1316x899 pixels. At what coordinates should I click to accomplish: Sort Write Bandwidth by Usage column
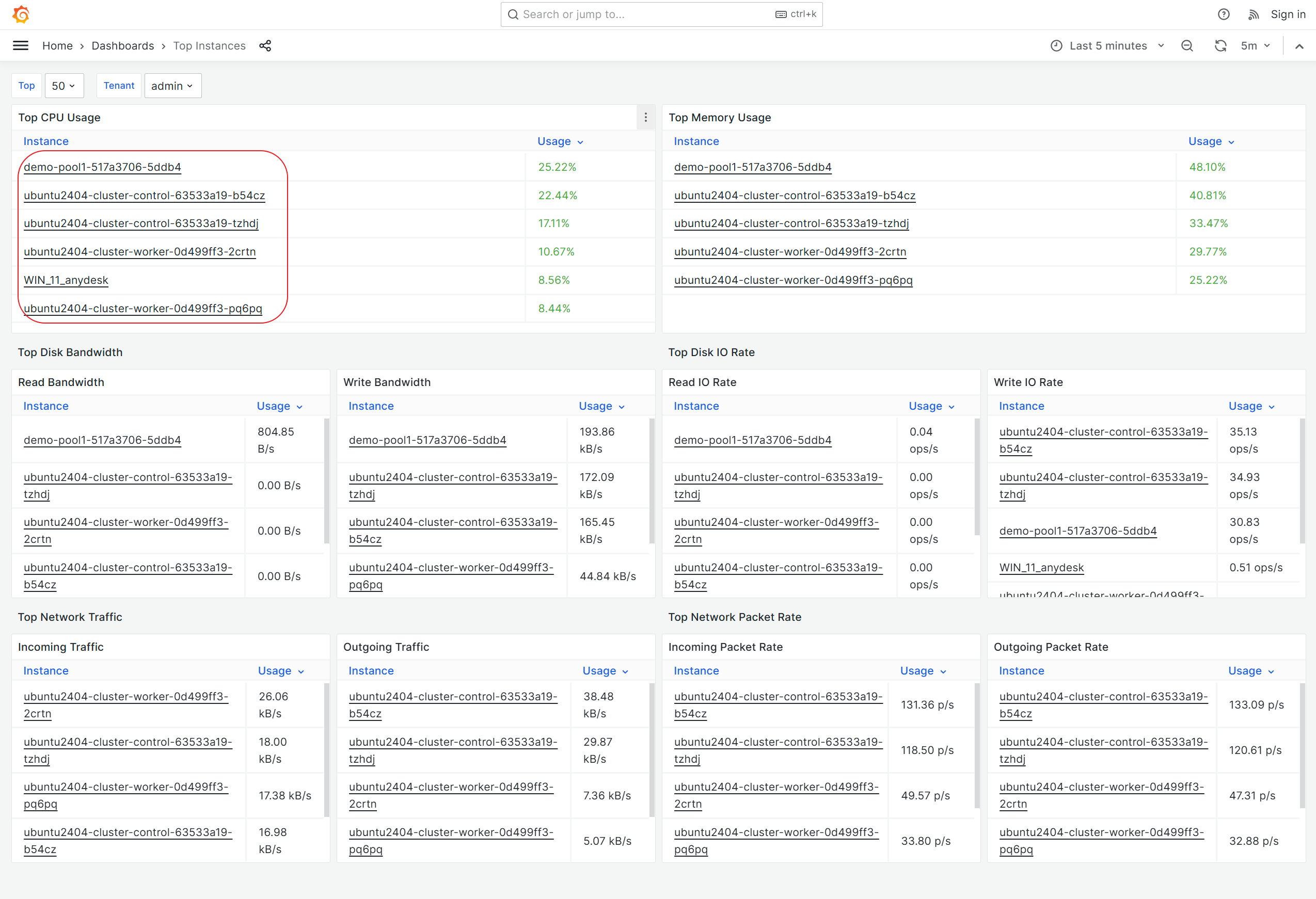click(601, 406)
